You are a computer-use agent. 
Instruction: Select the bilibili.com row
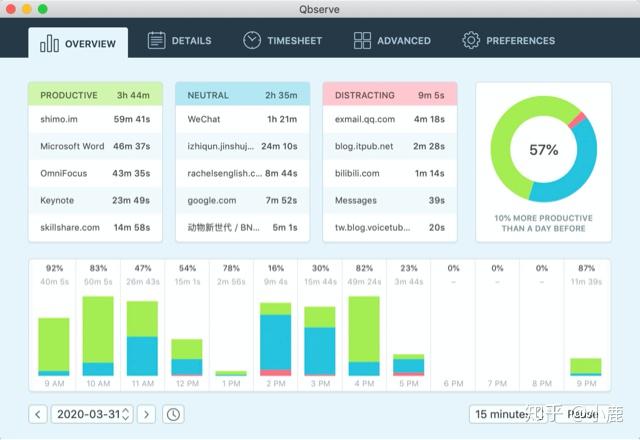[390, 173]
